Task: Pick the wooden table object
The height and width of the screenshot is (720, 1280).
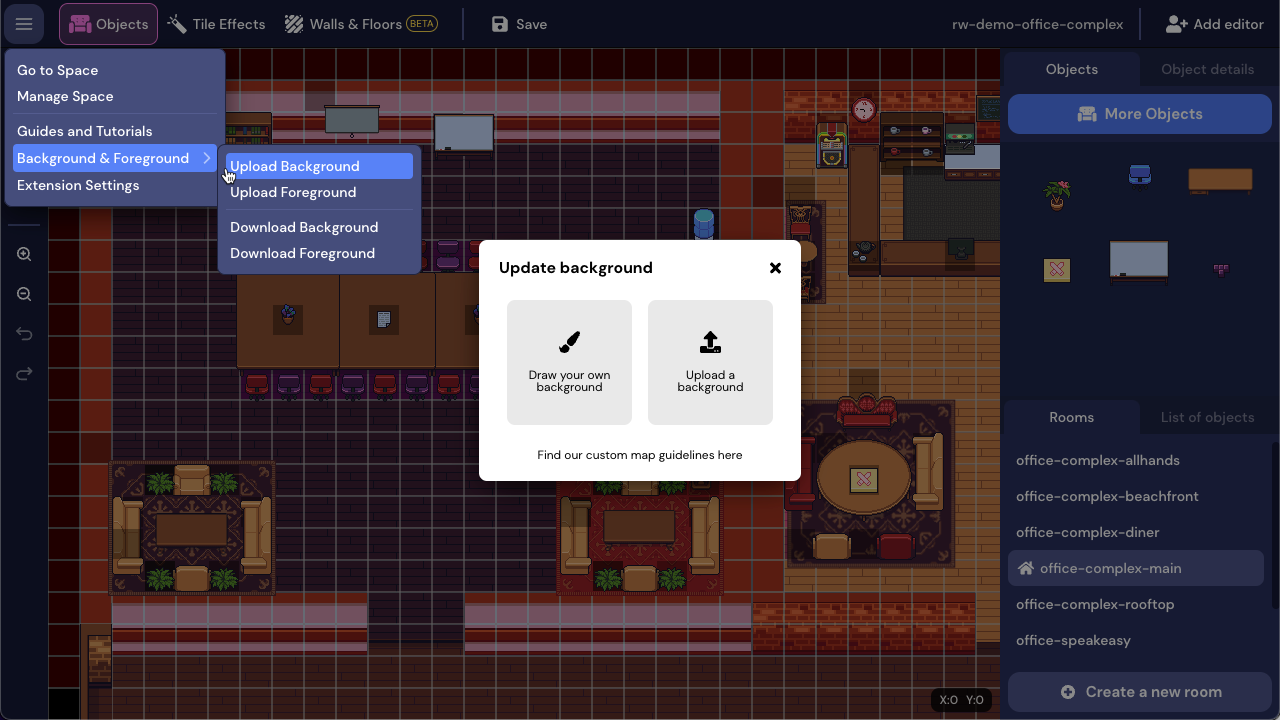Action: (x=1220, y=180)
